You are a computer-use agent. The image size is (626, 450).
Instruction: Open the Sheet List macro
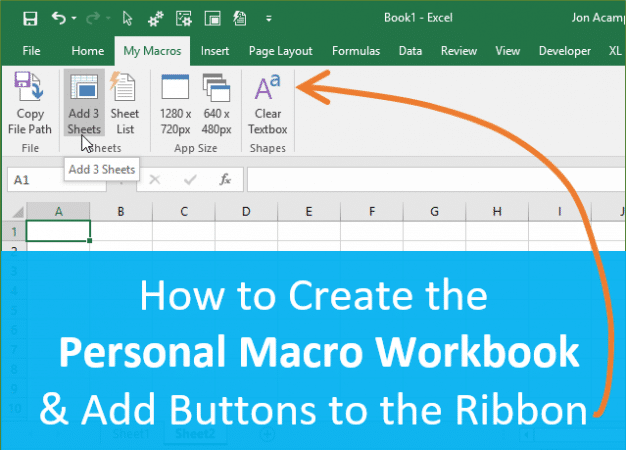point(124,105)
